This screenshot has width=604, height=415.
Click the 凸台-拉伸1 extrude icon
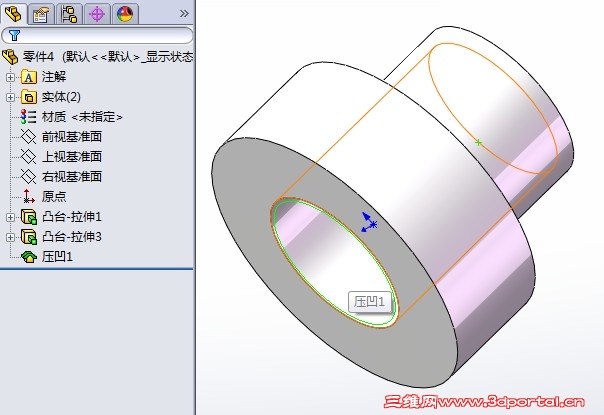(x=29, y=217)
